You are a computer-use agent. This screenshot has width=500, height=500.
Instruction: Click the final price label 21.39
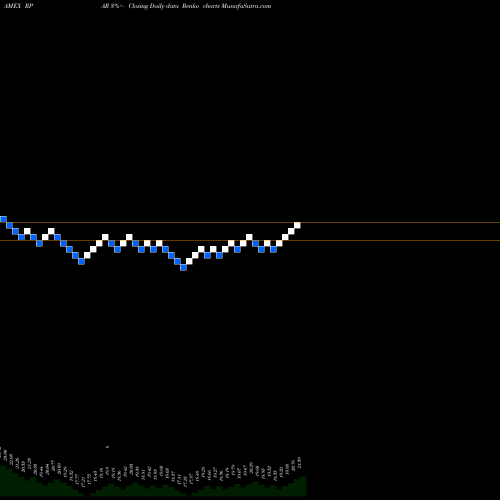[299, 462]
